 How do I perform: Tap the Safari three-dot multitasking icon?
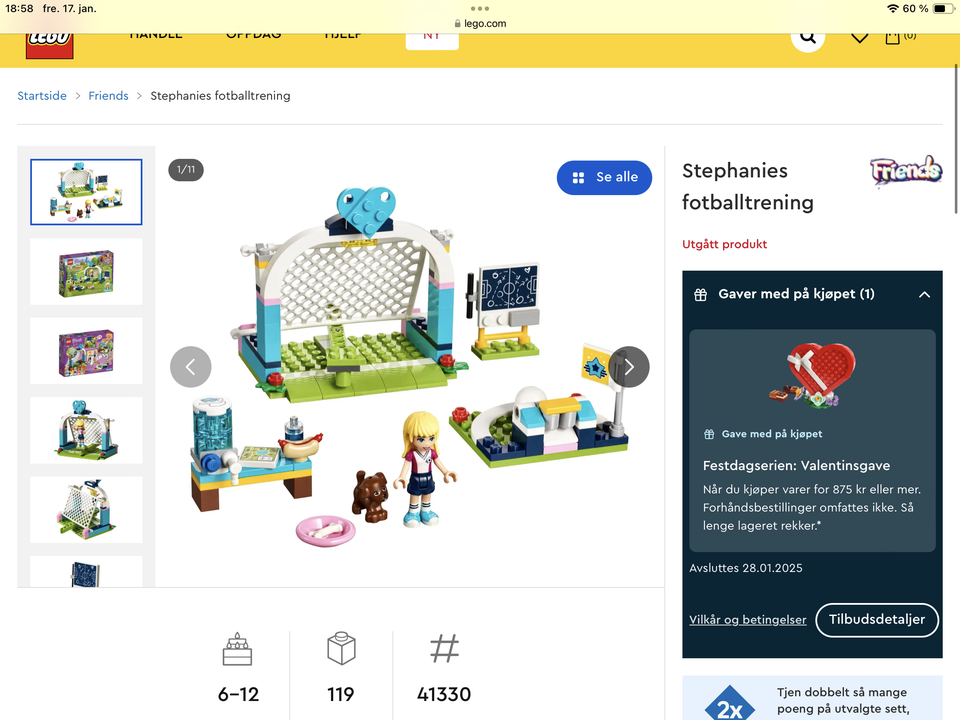(x=480, y=9)
